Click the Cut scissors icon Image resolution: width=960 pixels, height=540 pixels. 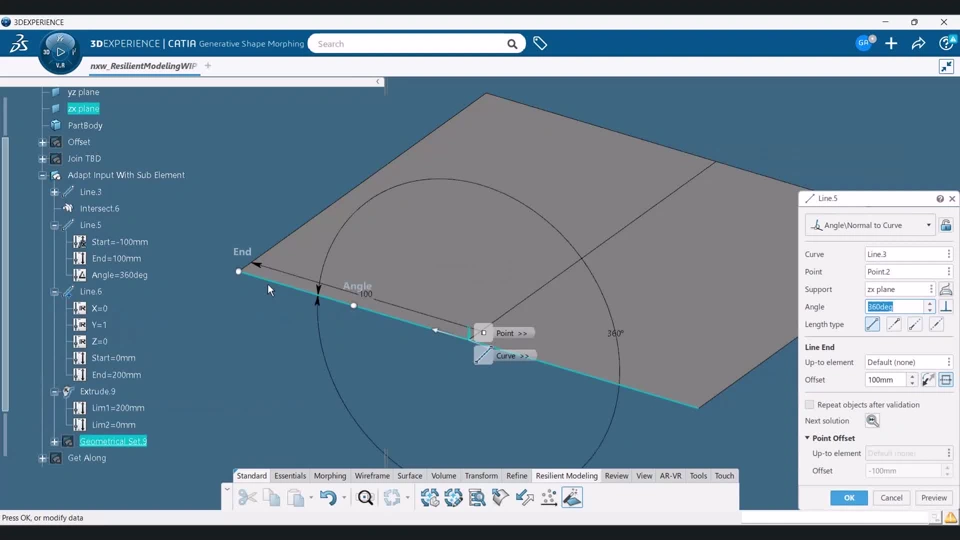[x=247, y=497]
